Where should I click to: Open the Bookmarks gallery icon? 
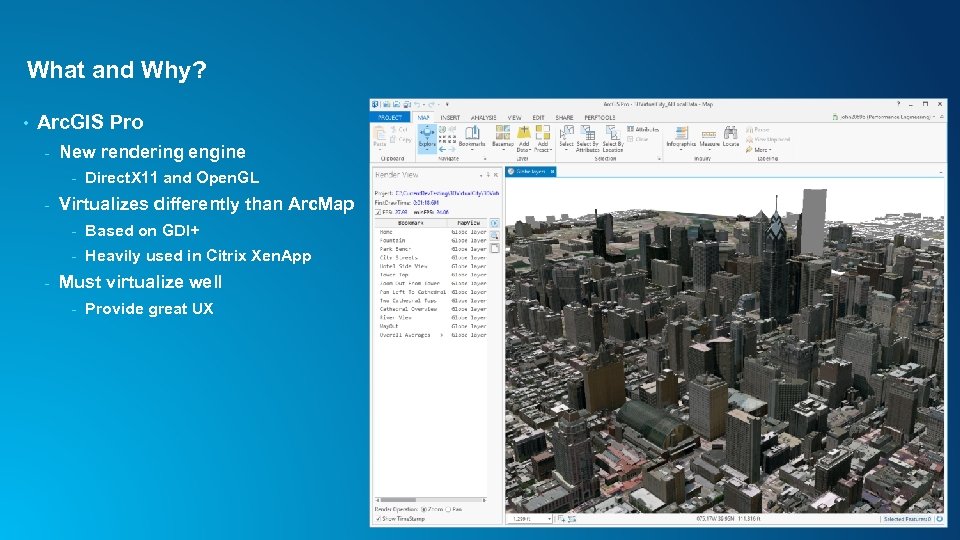coord(472,133)
